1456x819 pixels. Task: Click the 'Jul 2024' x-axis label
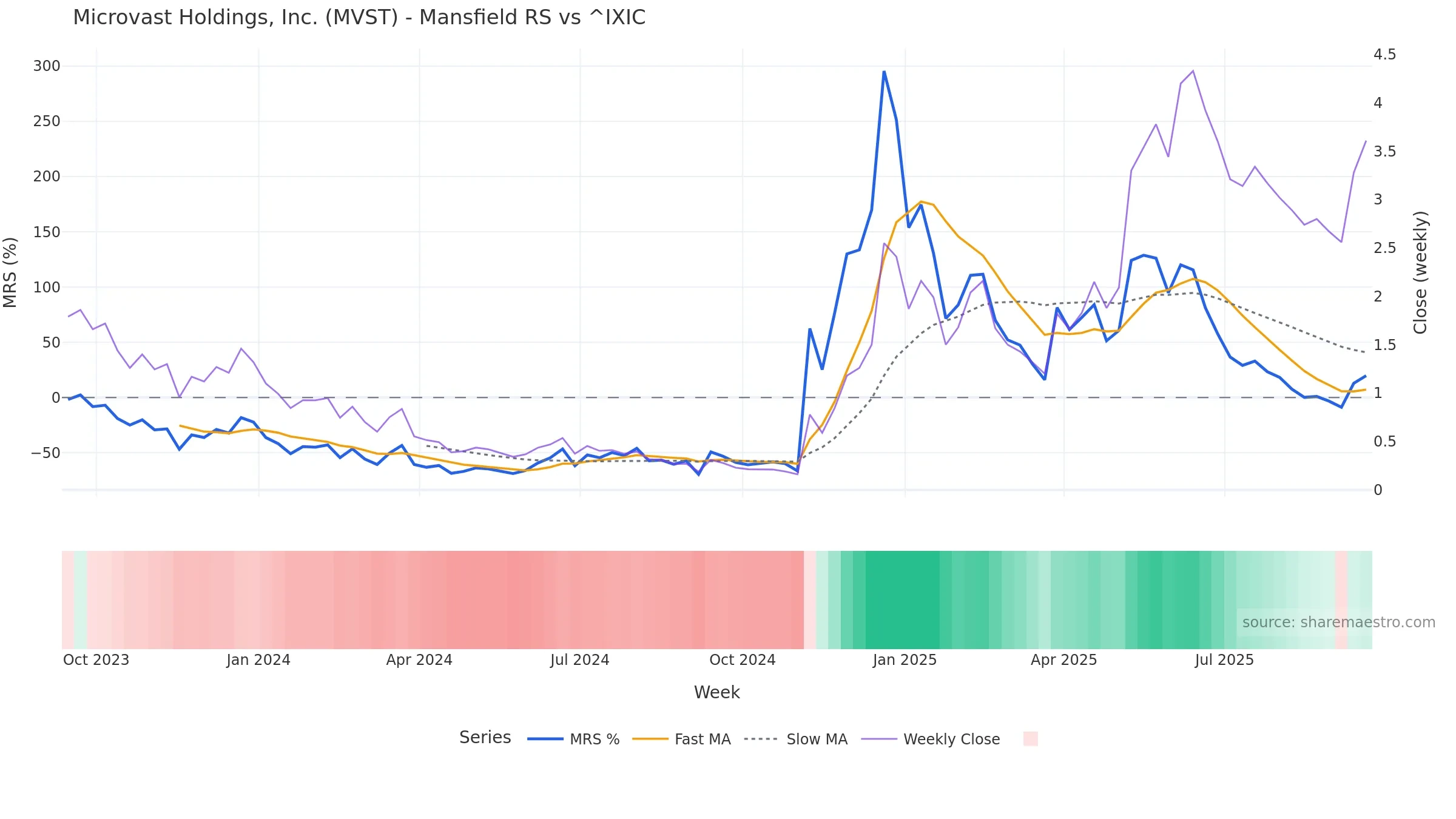580,660
